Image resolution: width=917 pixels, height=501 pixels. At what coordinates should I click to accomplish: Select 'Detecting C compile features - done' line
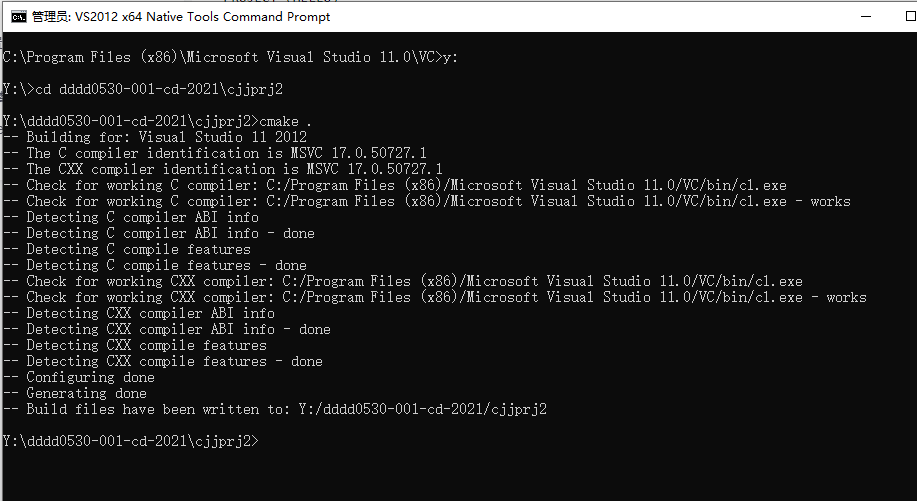154,265
